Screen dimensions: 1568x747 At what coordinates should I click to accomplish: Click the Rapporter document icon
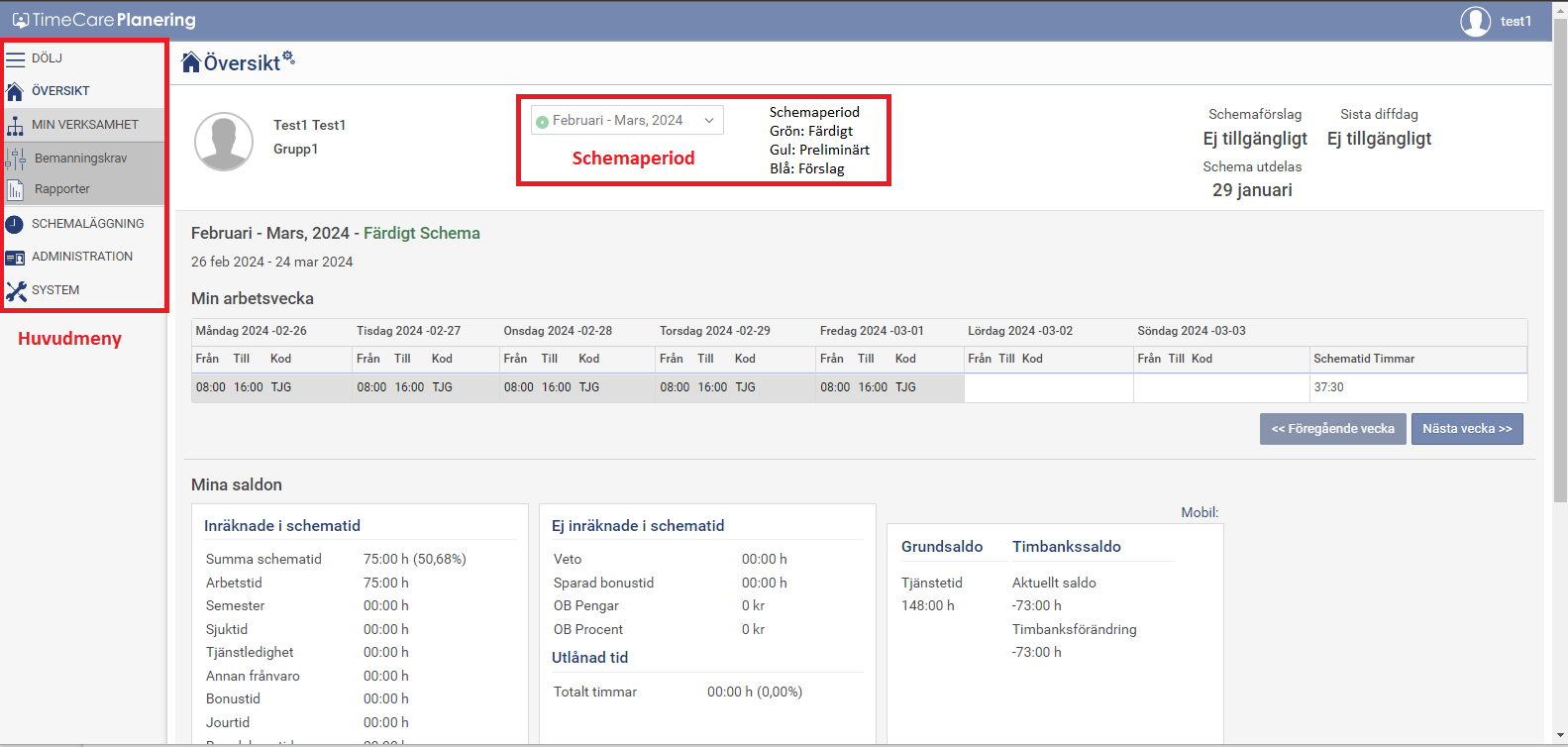(x=15, y=189)
